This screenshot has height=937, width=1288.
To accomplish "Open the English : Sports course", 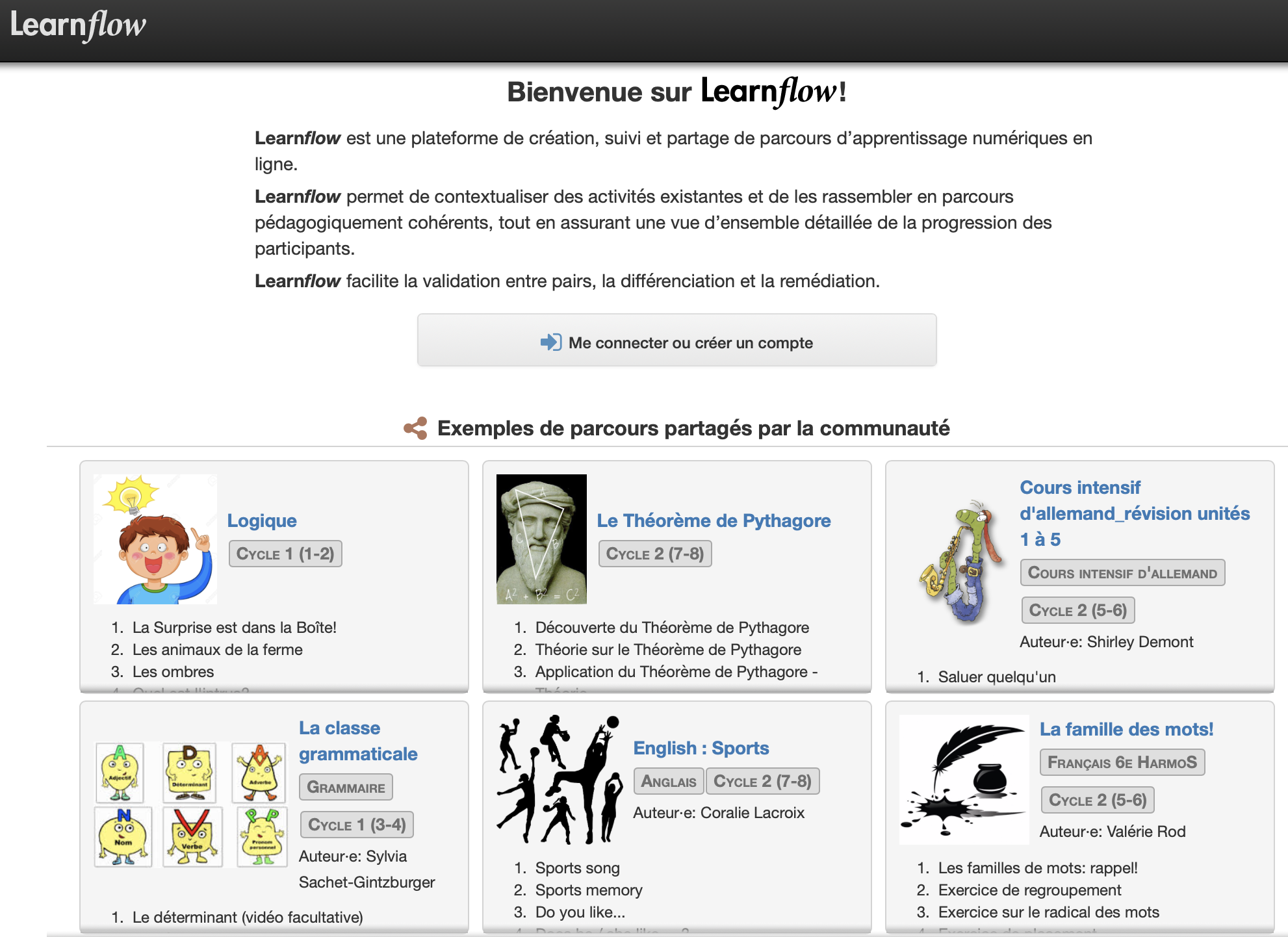I will 701,748.
